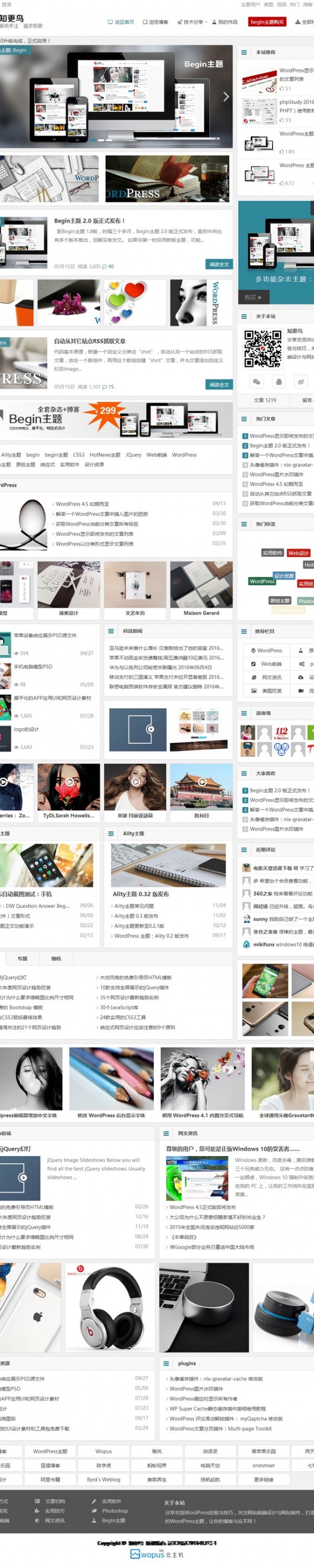Click comment bubble icon showing 15
This screenshot has width=314, height=1568.
pos(105,387)
